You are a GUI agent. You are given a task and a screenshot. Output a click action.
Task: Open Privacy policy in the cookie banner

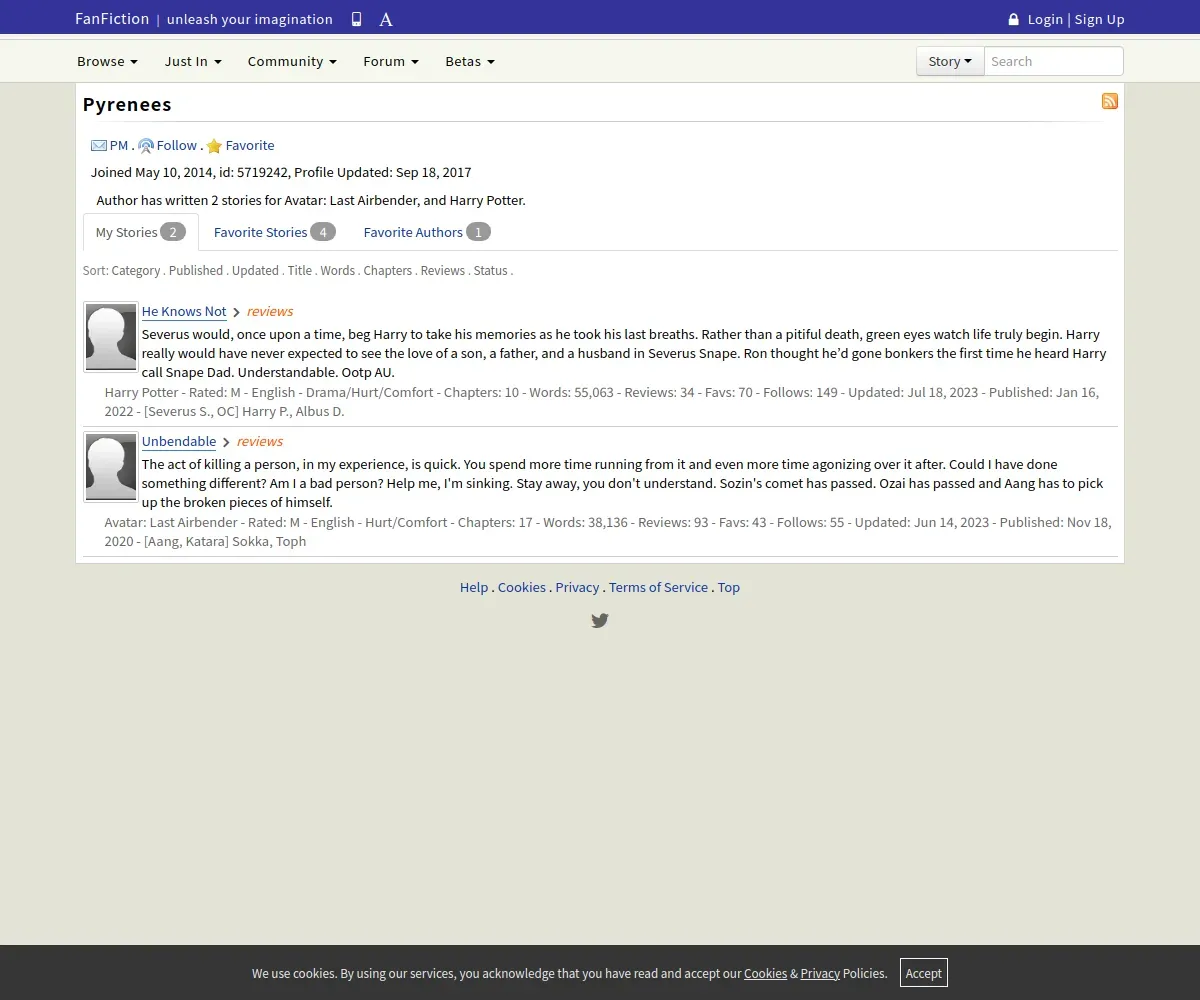point(820,973)
